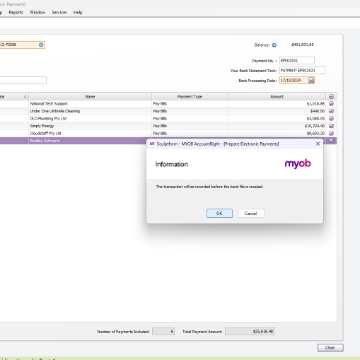Toggle the select-all checkbox in table header
Viewport: 360px width, 360px height.
point(331,97)
